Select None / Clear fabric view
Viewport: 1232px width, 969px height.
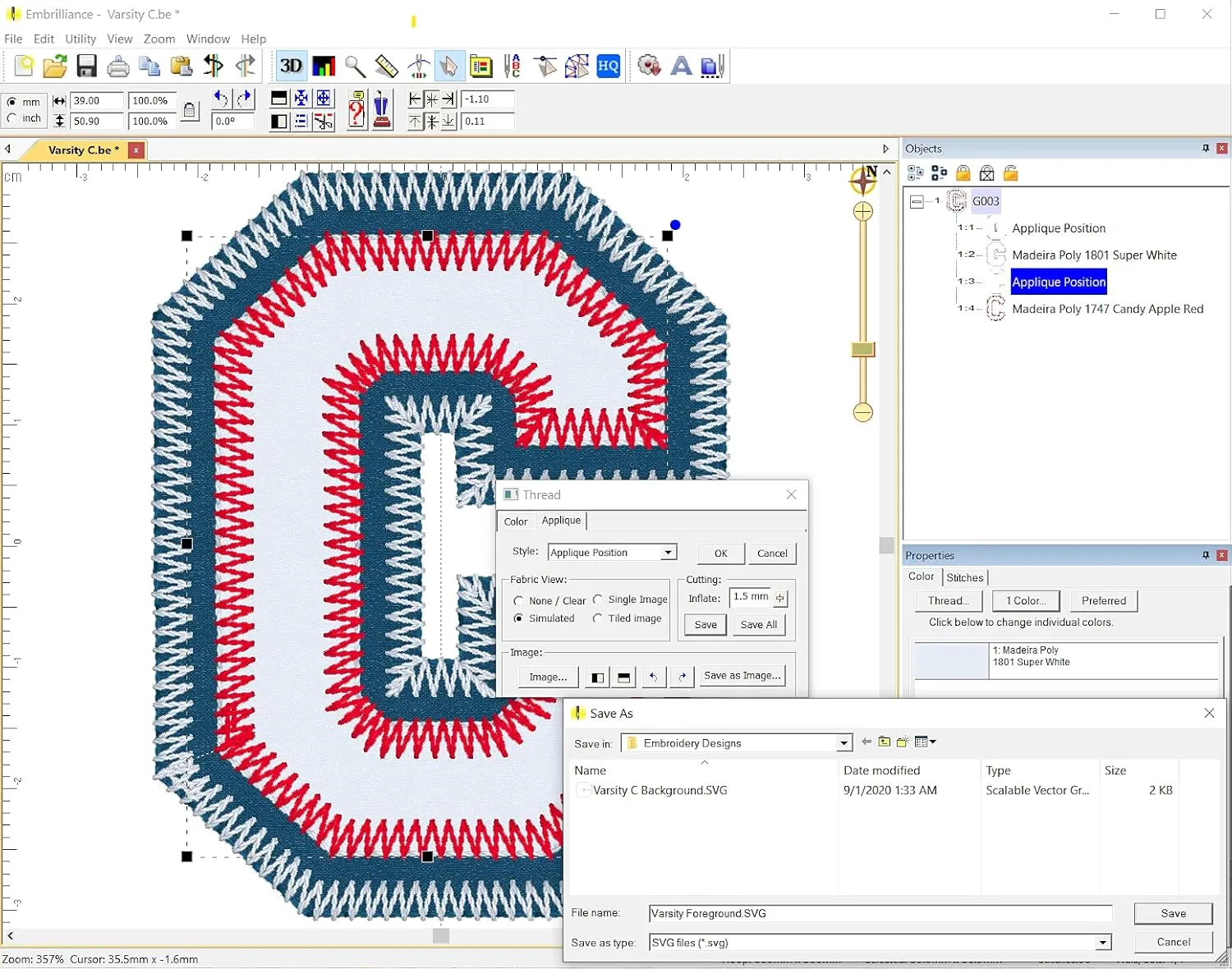point(518,601)
